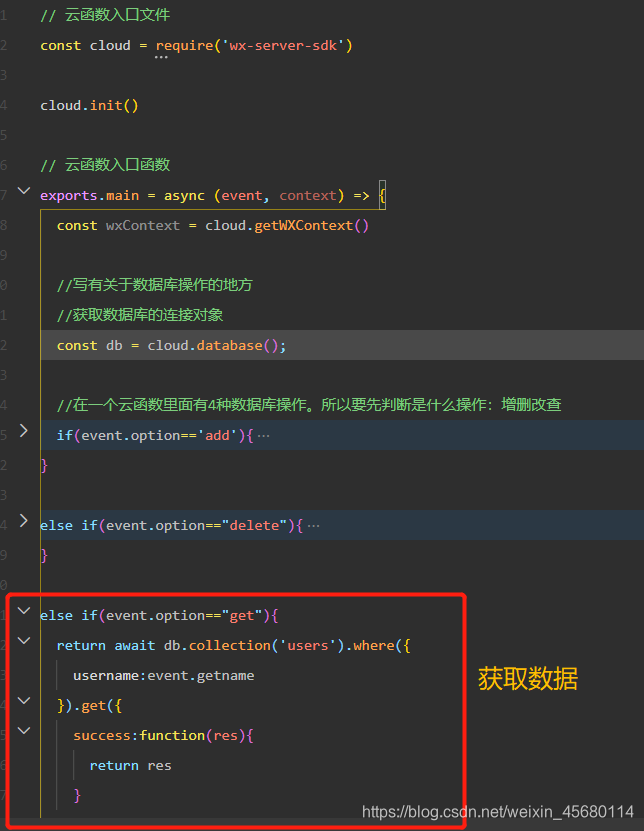Collapse the exports.main function fold arrow

[24, 190]
